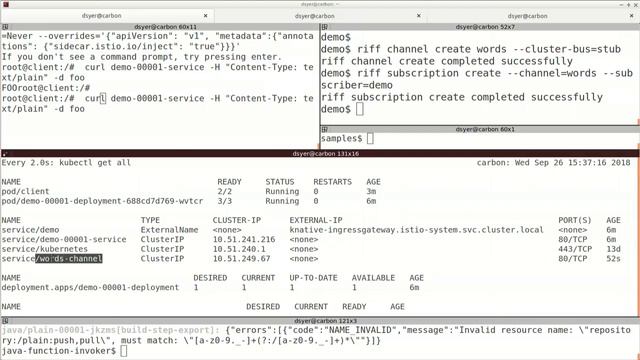The height and width of the screenshot is (360, 640).
Task: Click the 'java-function-invoker$' prompt
Action: click(x=59, y=351)
